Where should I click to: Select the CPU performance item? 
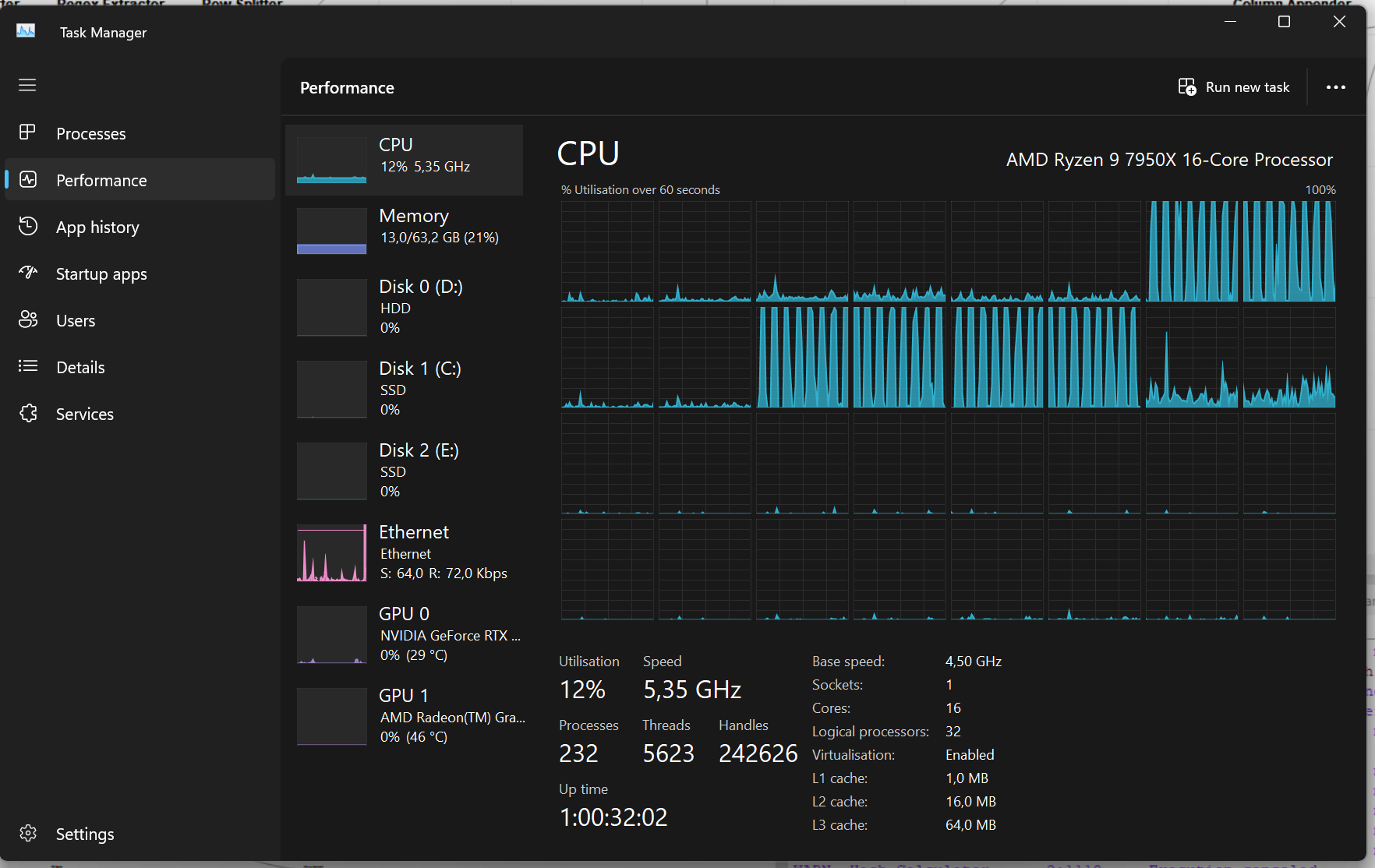[404, 160]
